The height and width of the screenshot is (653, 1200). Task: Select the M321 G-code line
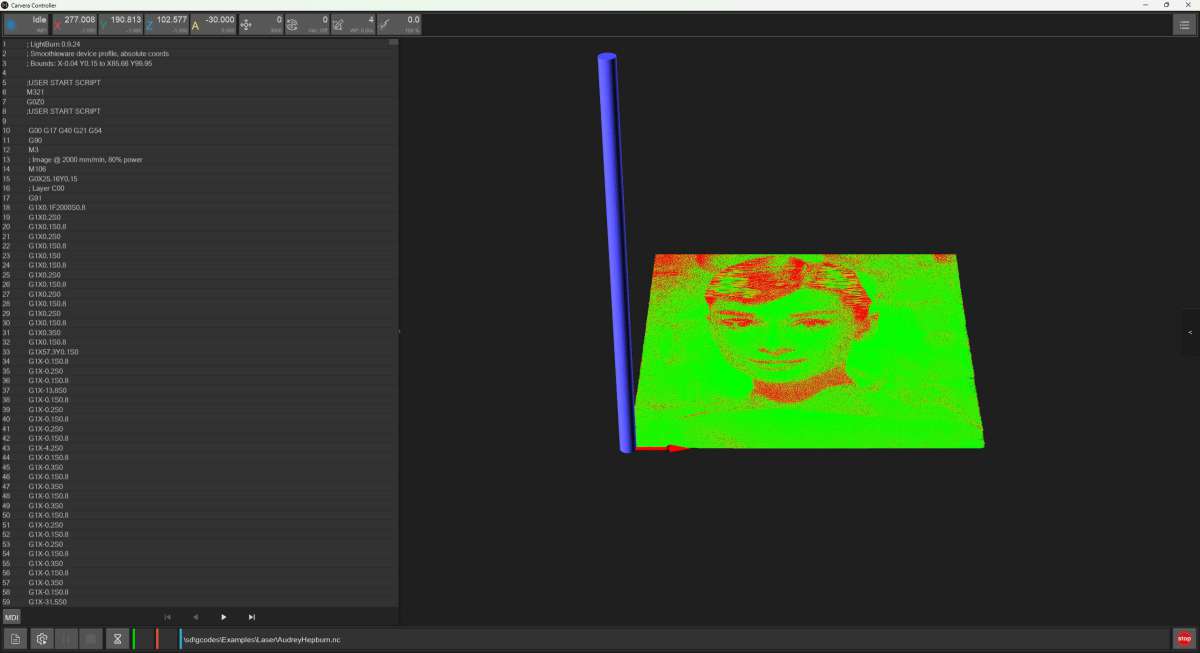(x=36, y=92)
